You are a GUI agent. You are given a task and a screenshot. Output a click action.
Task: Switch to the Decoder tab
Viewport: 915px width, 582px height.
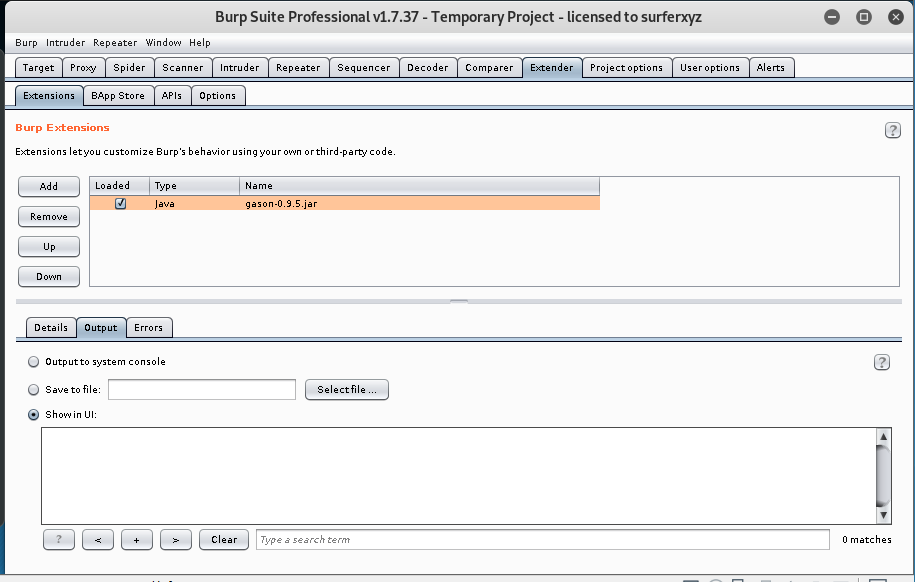[x=428, y=68]
